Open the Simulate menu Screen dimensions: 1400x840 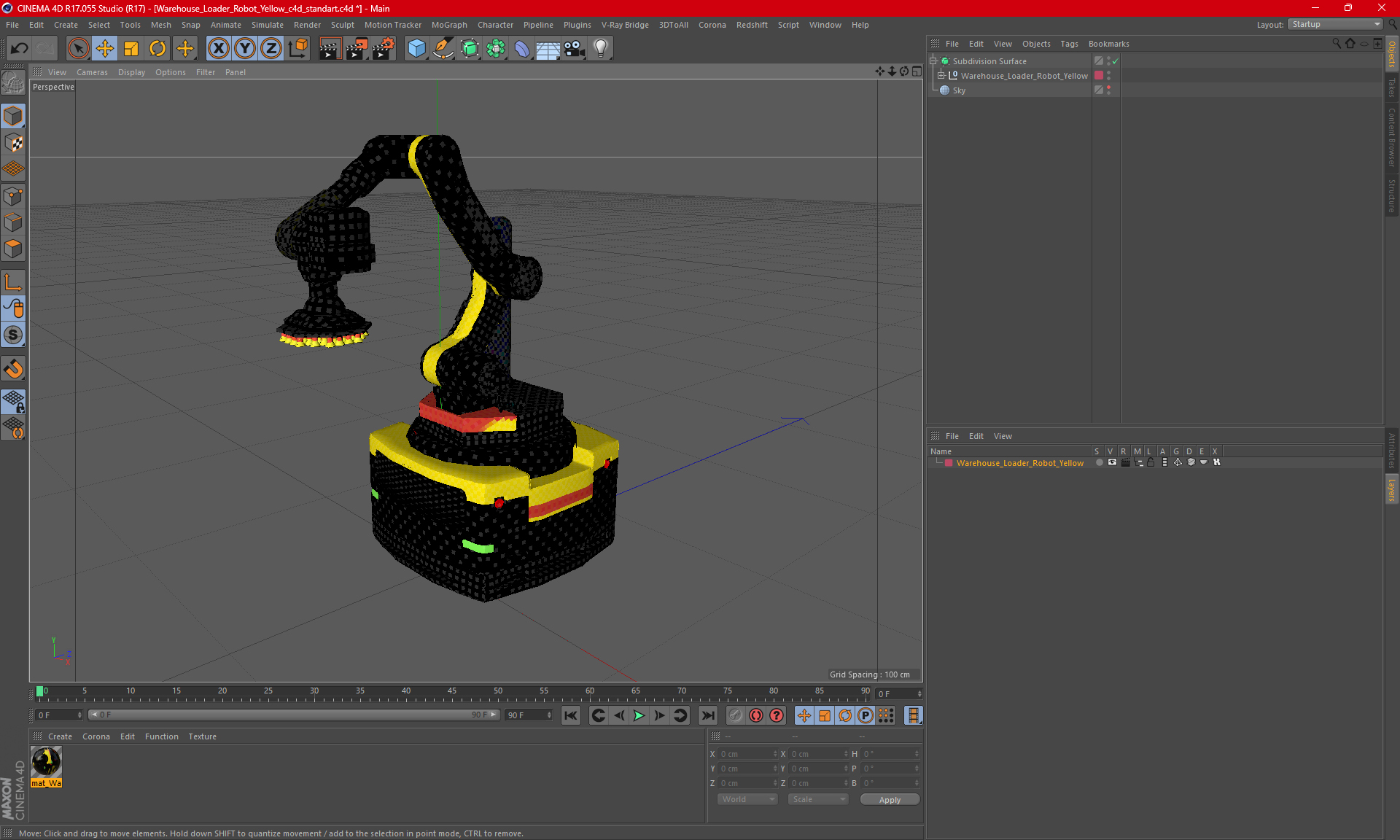pyautogui.click(x=268, y=25)
